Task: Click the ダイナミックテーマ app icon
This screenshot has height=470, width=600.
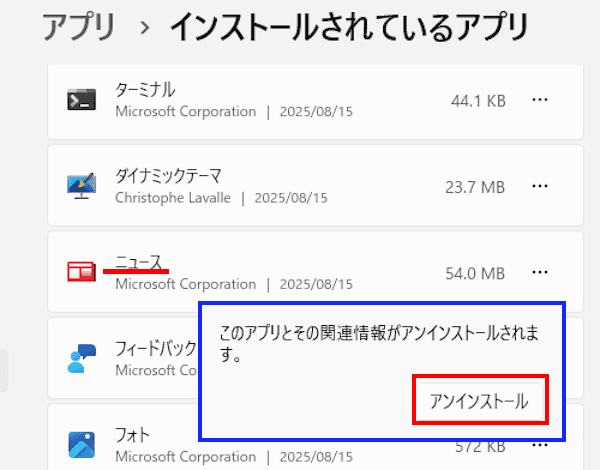Action: click(82, 186)
